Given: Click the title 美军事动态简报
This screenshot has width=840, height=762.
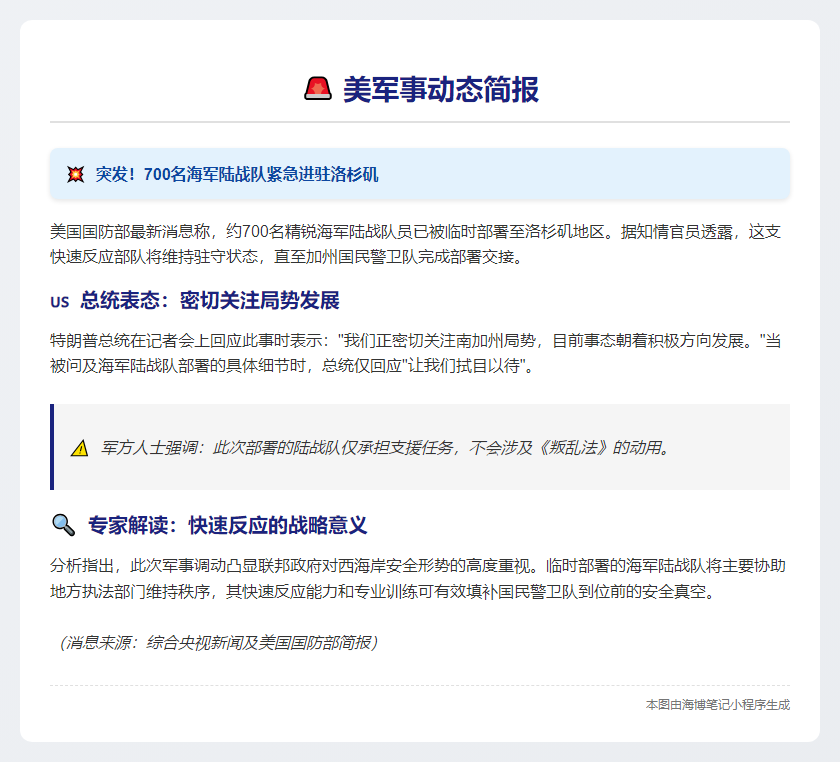Looking at the screenshot, I should pos(441,89).
